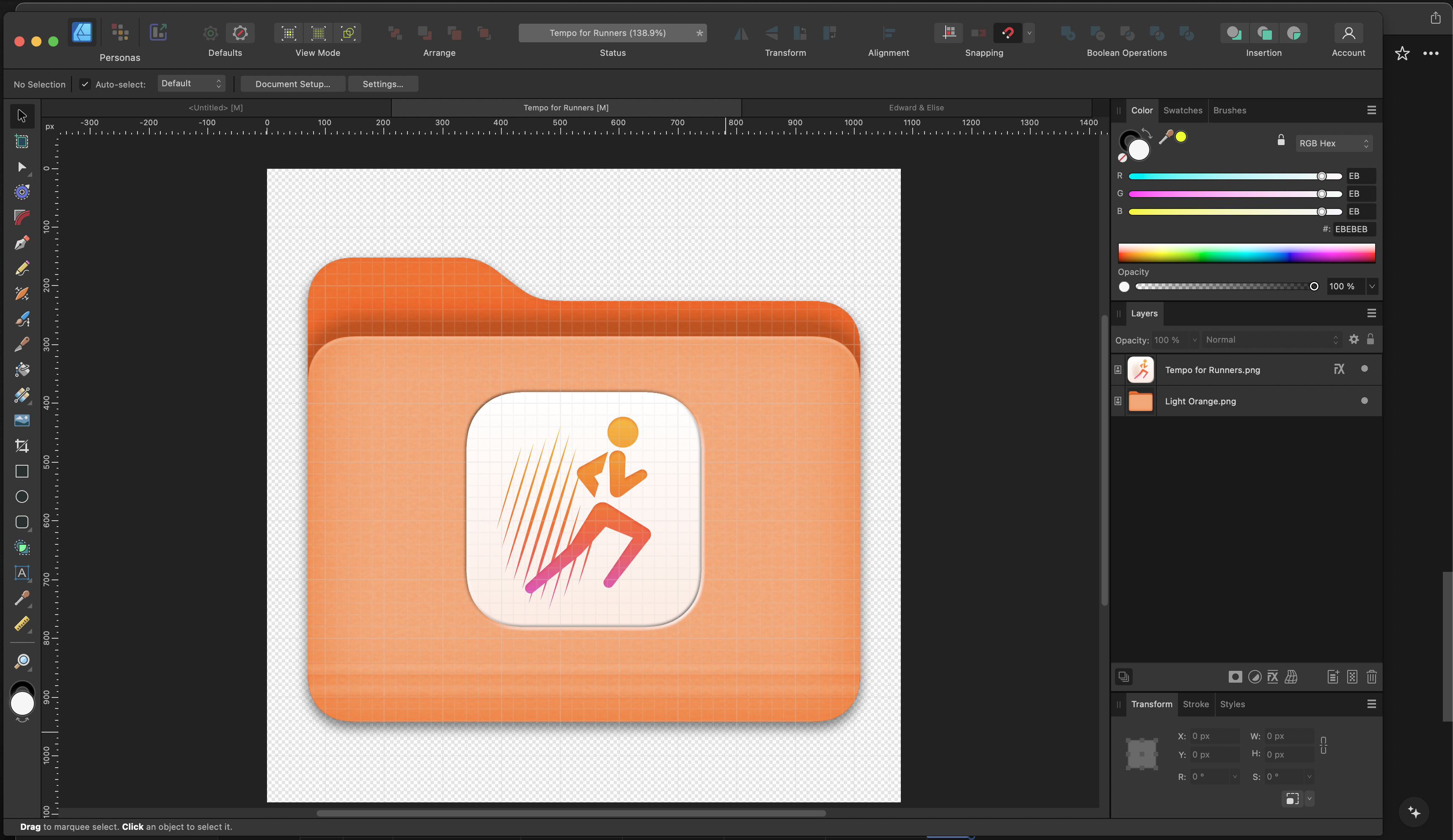Add a new layer via Add Layer icon
Image resolution: width=1453 pixels, height=840 pixels.
pyautogui.click(x=1333, y=677)
